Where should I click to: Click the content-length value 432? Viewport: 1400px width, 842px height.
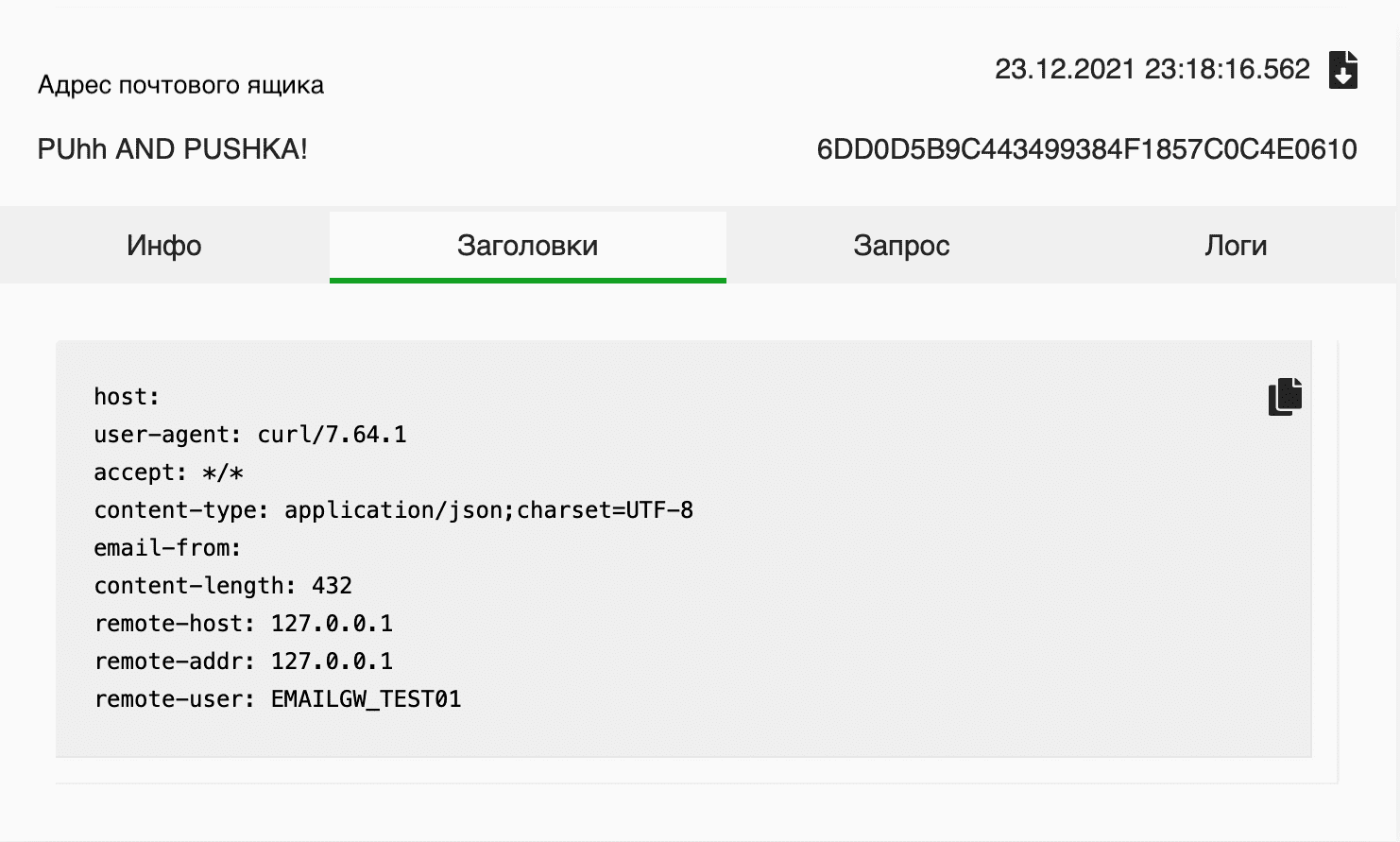coord(332,586)
